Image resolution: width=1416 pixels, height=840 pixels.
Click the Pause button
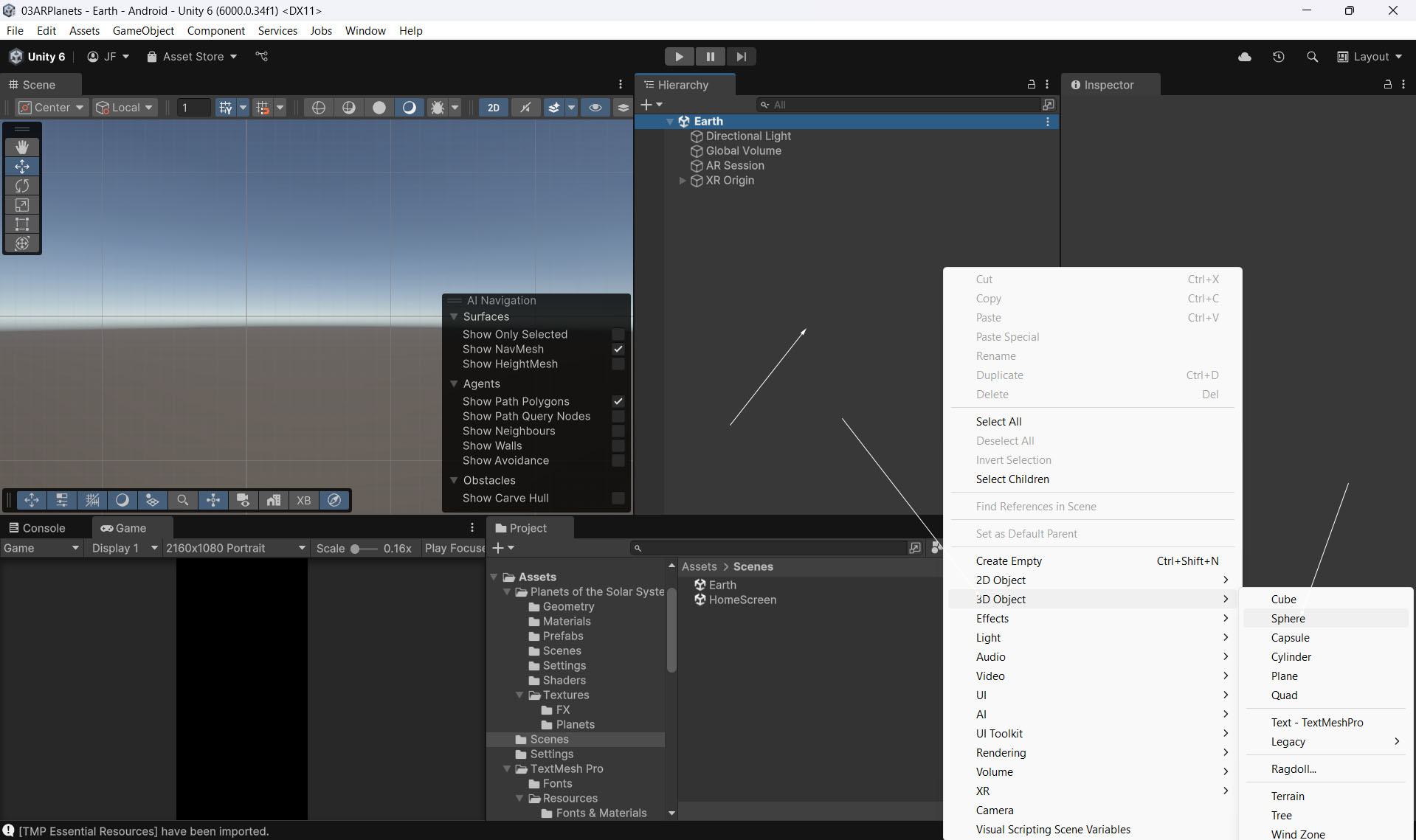point(710,57)
